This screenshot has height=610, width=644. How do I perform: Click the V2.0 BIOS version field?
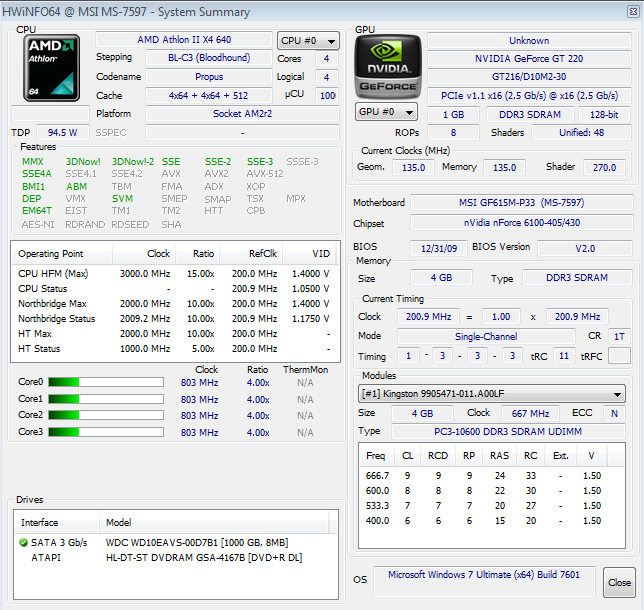coord(585,249)
